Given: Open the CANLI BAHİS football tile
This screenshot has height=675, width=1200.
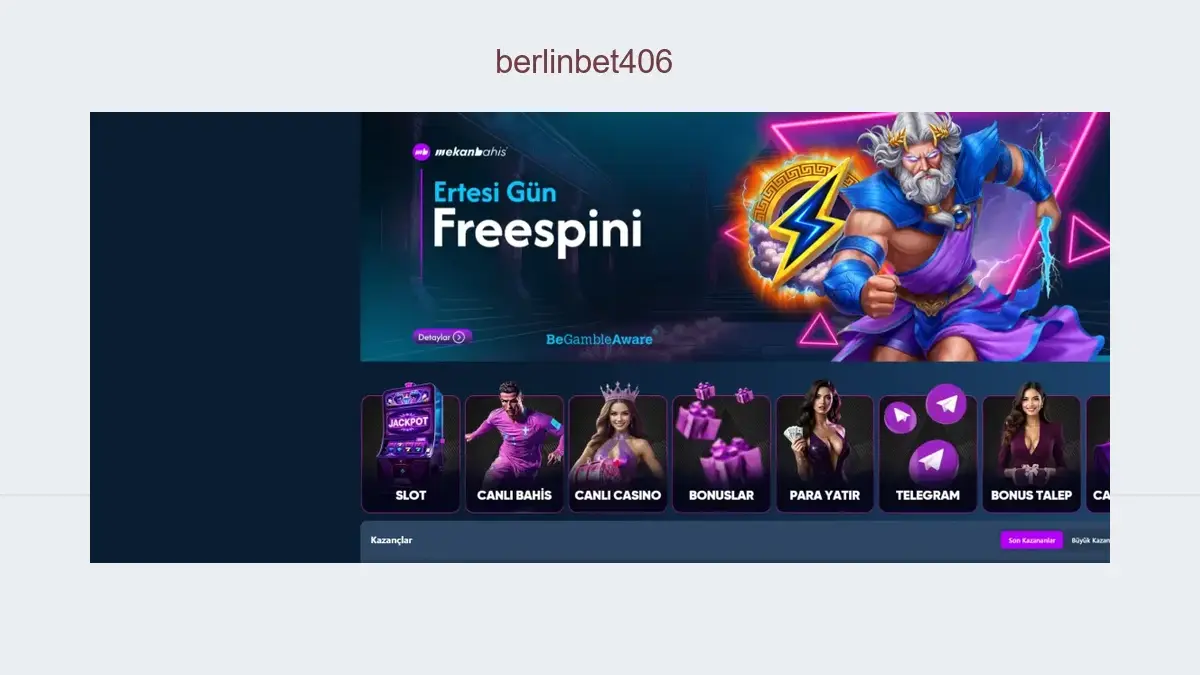Looking at the screenshot, I should click(x=515, y=454).
